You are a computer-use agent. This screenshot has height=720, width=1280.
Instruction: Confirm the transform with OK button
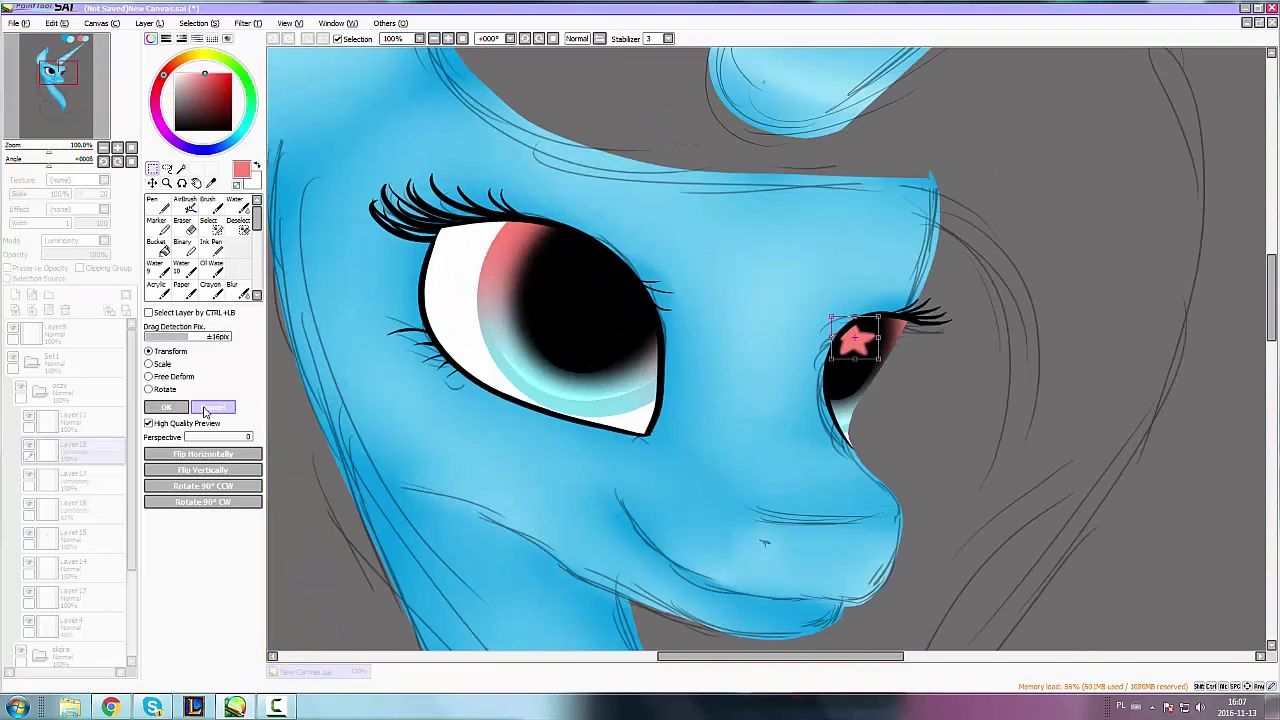point(166,408)
